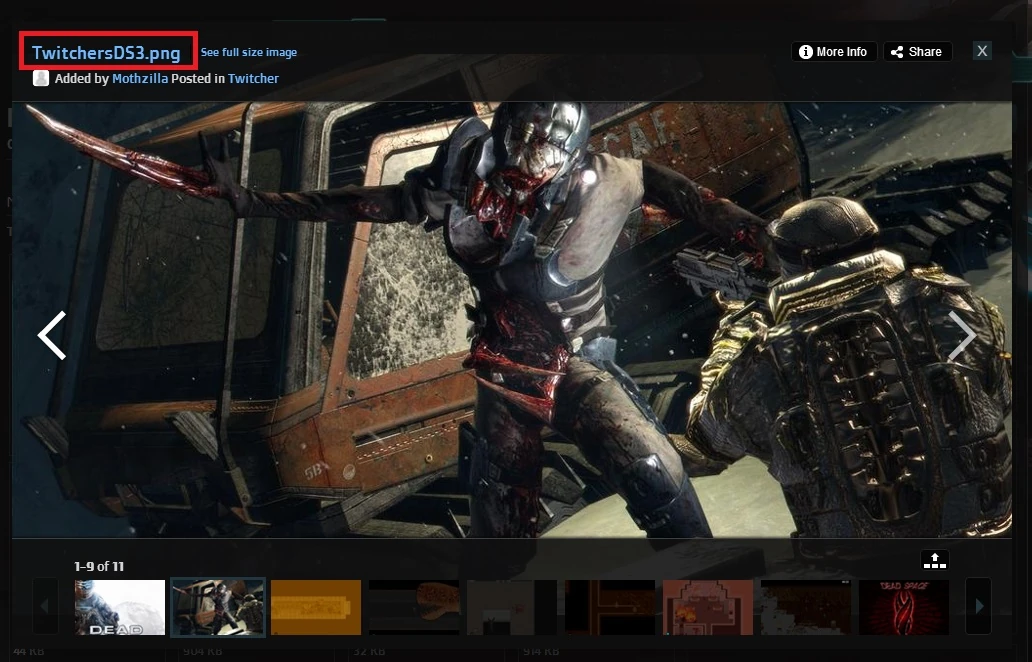Open the Twitcher article link
The image size is (1032, 662).
[253, 78]
